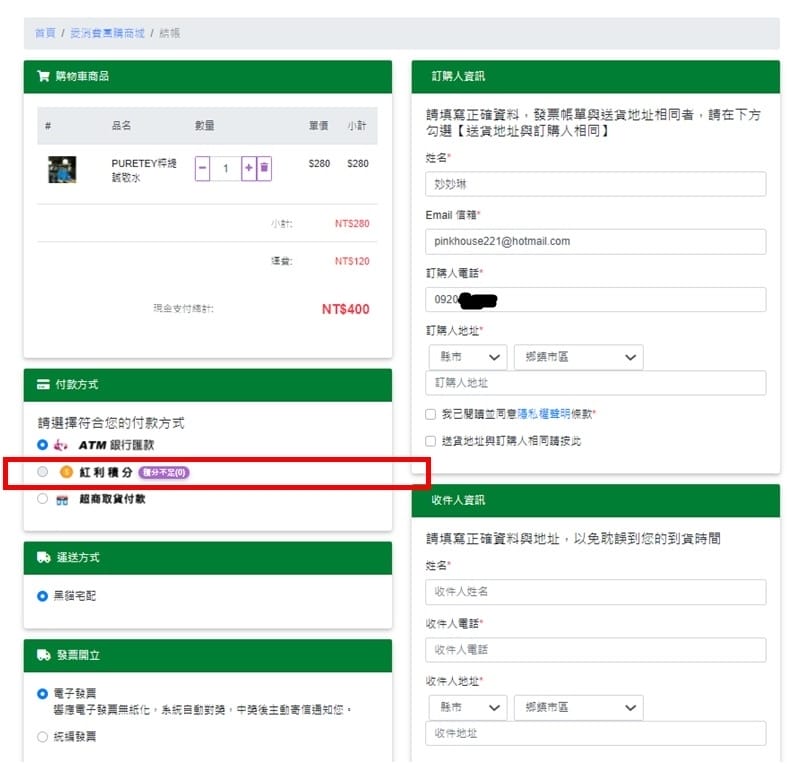Select 超商取貨付款 payment radio button
Image resolution: width=788 pixels, height=764 pixels.
click(x=42, y=498)
